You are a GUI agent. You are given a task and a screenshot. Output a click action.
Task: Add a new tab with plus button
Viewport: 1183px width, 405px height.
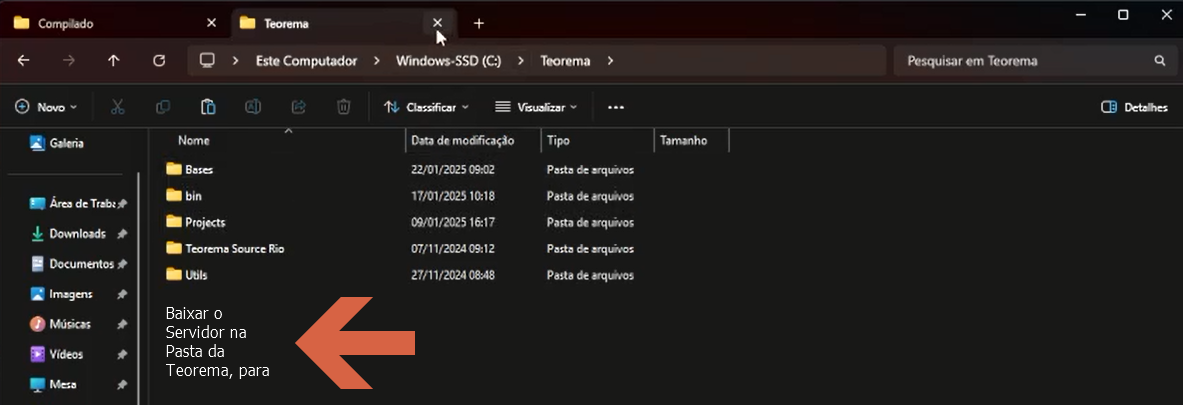(x=478, y=23)
